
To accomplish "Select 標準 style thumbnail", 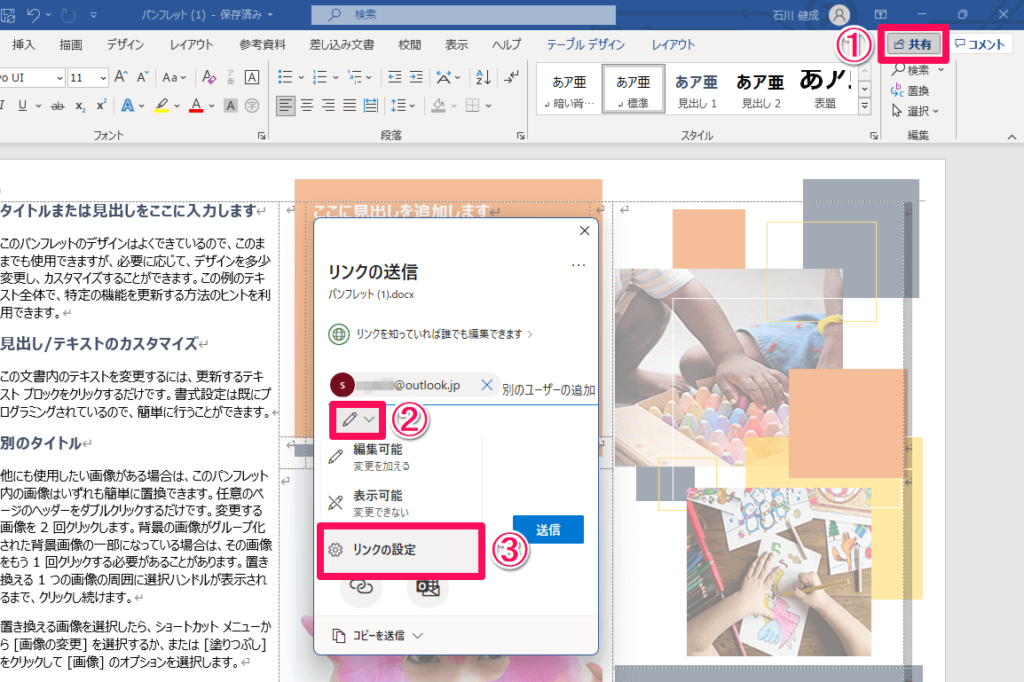I will 633,89.
